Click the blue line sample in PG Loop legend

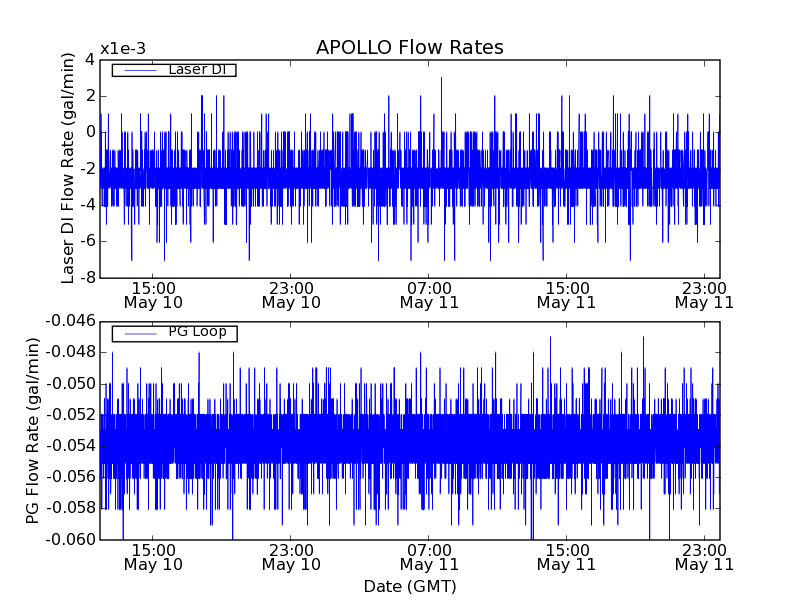(x=139, y=333)
